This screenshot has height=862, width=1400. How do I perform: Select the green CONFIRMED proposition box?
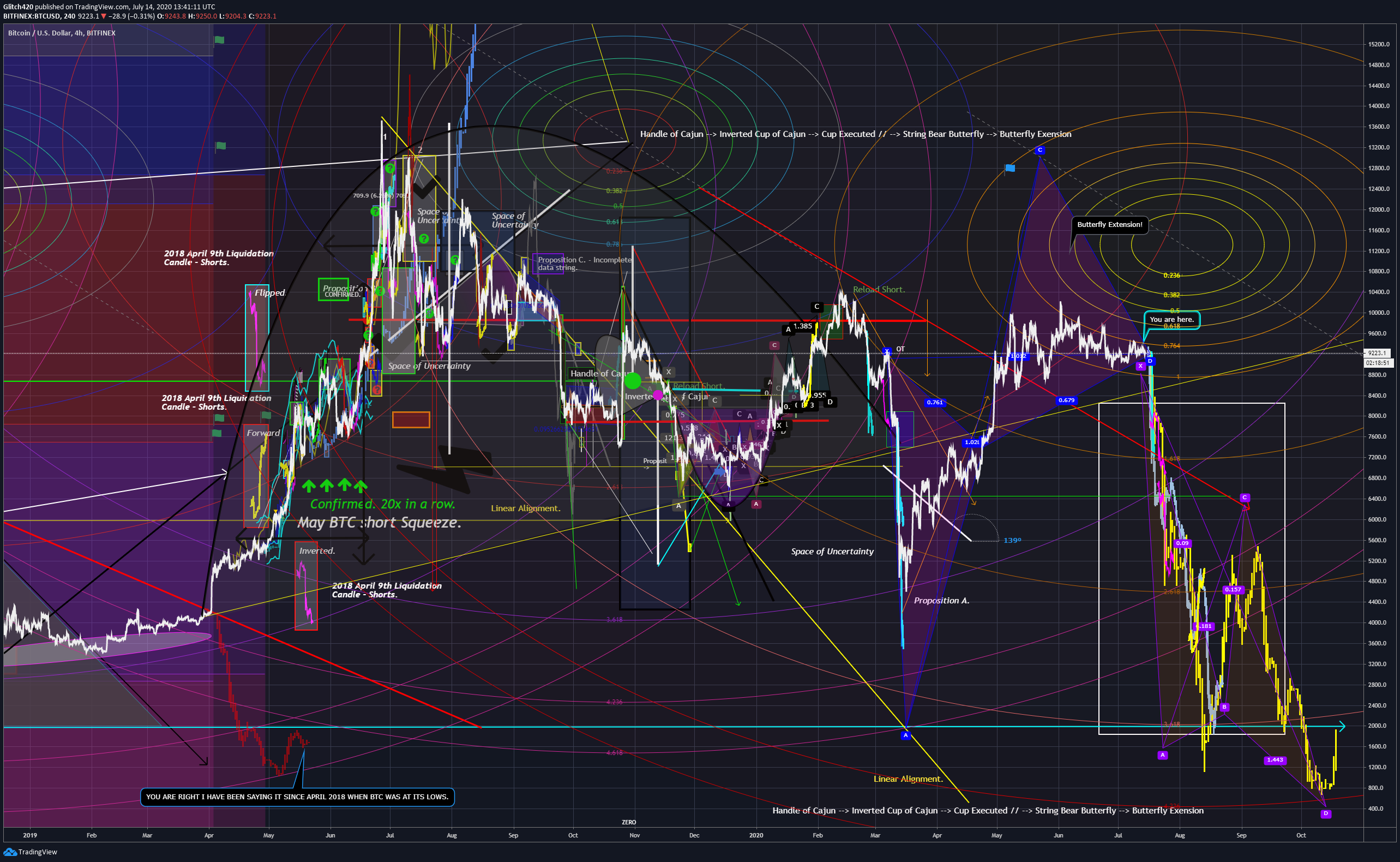pos(334,290)
